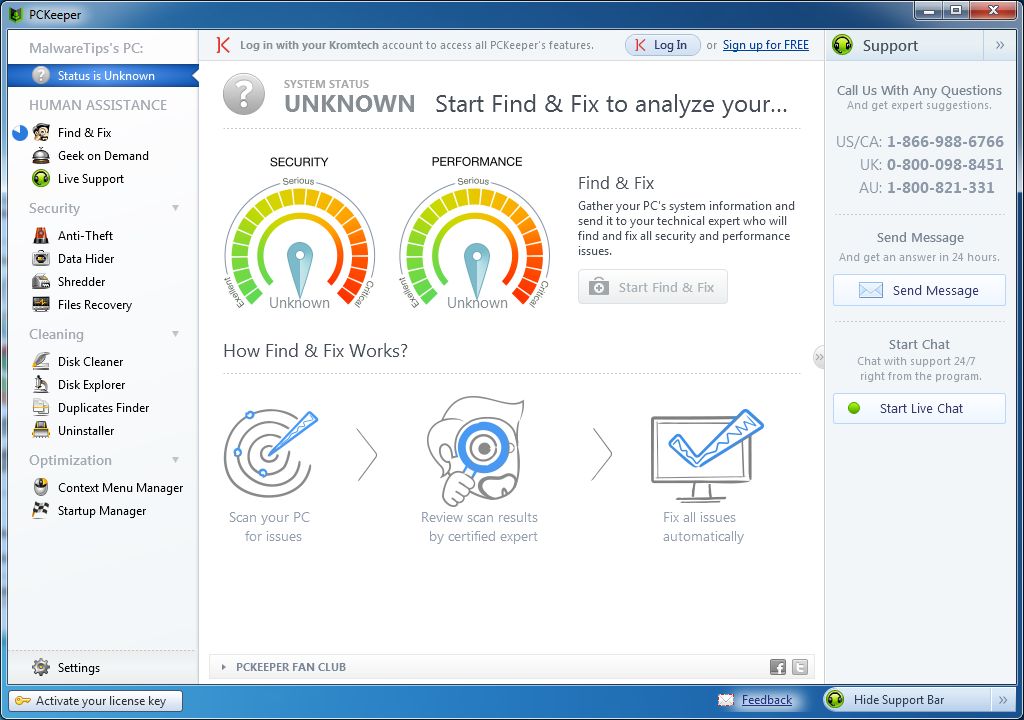Click the Feedback envelope icon

pos(726,700)
